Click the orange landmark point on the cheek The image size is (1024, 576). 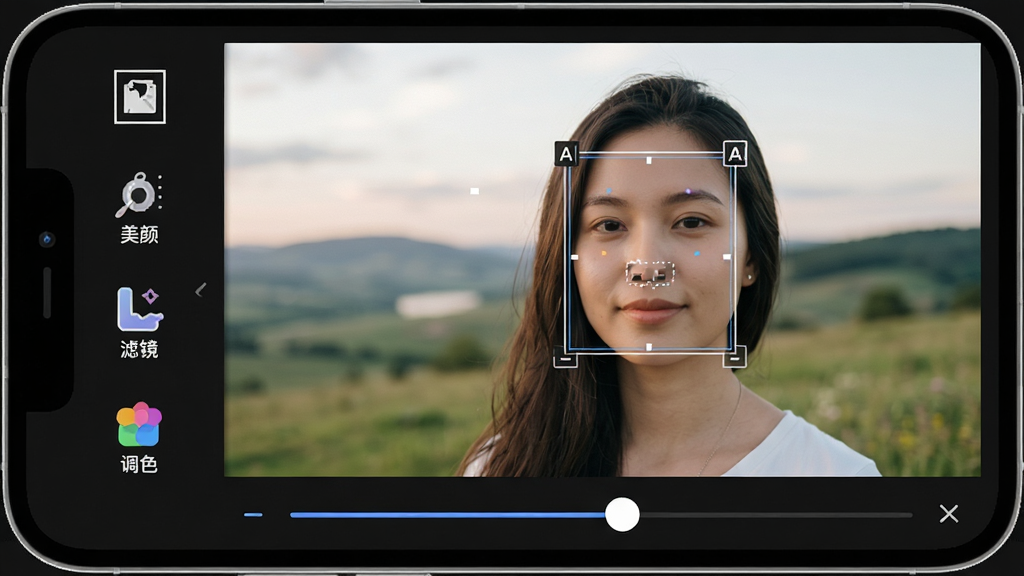click(x=603, y=253)
